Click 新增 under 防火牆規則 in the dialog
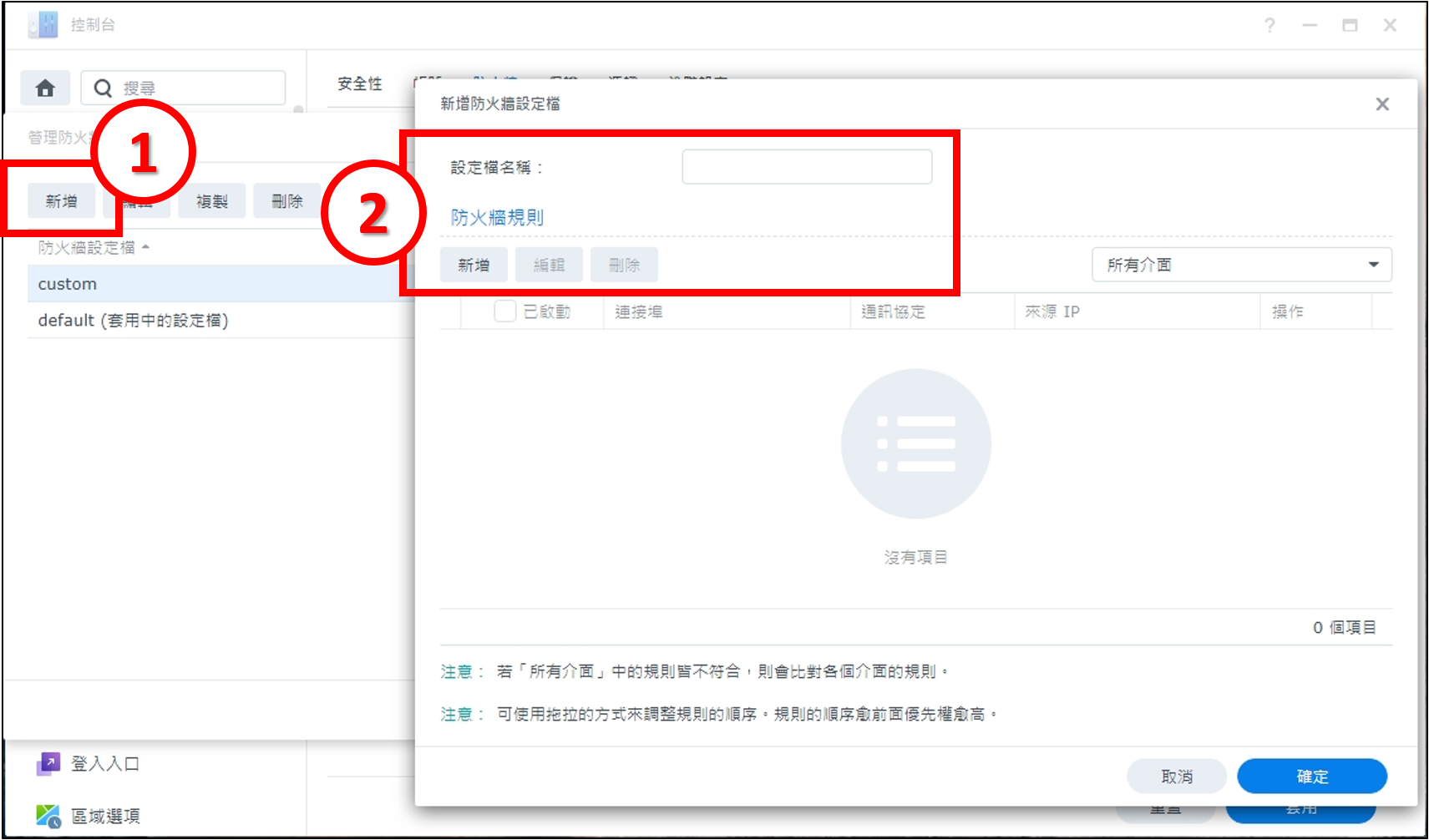Image resolution: width=1429 pixels, height=840 pixels. point(474,265)
